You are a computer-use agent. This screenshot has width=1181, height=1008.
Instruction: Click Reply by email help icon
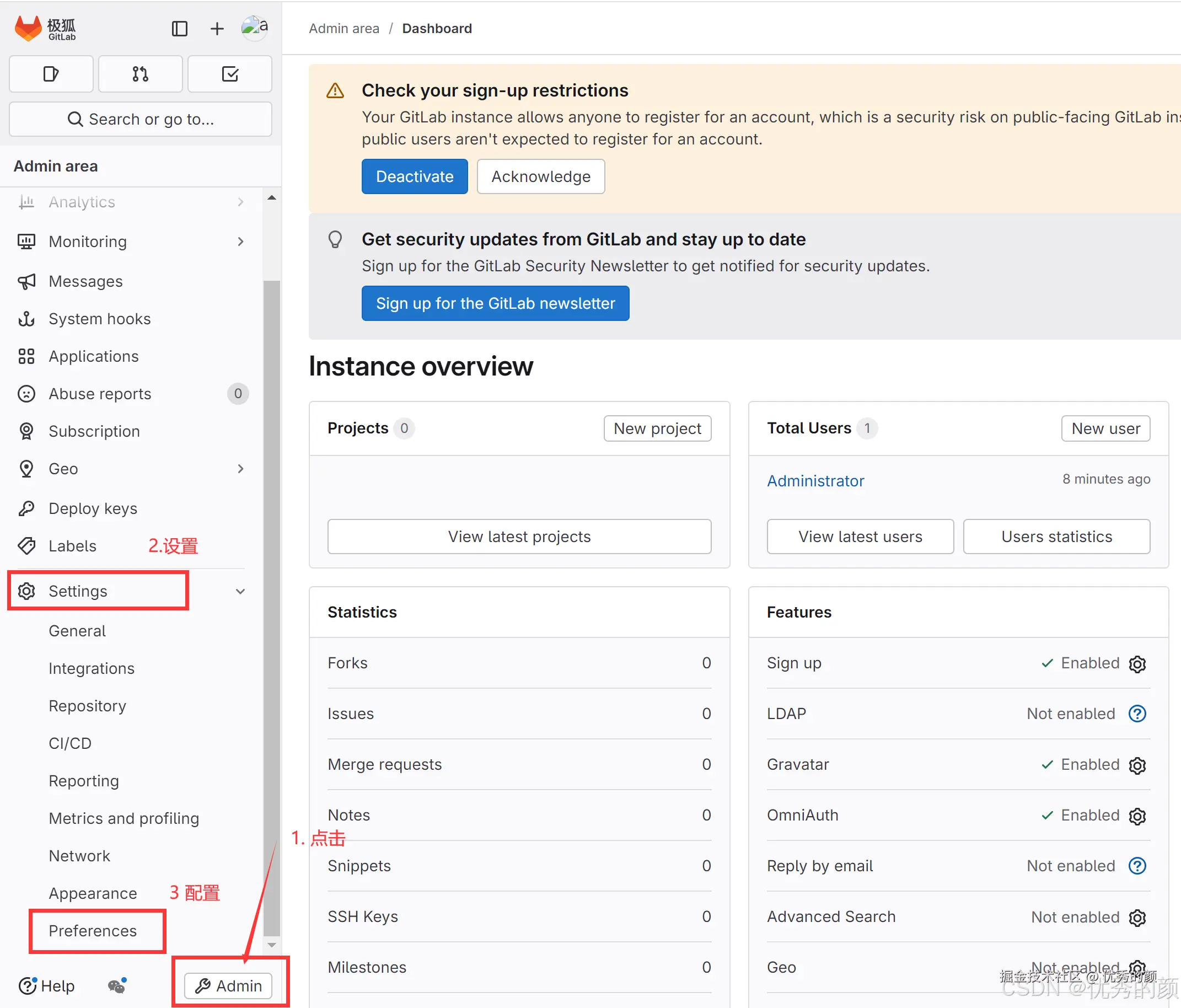point(1137,866)
